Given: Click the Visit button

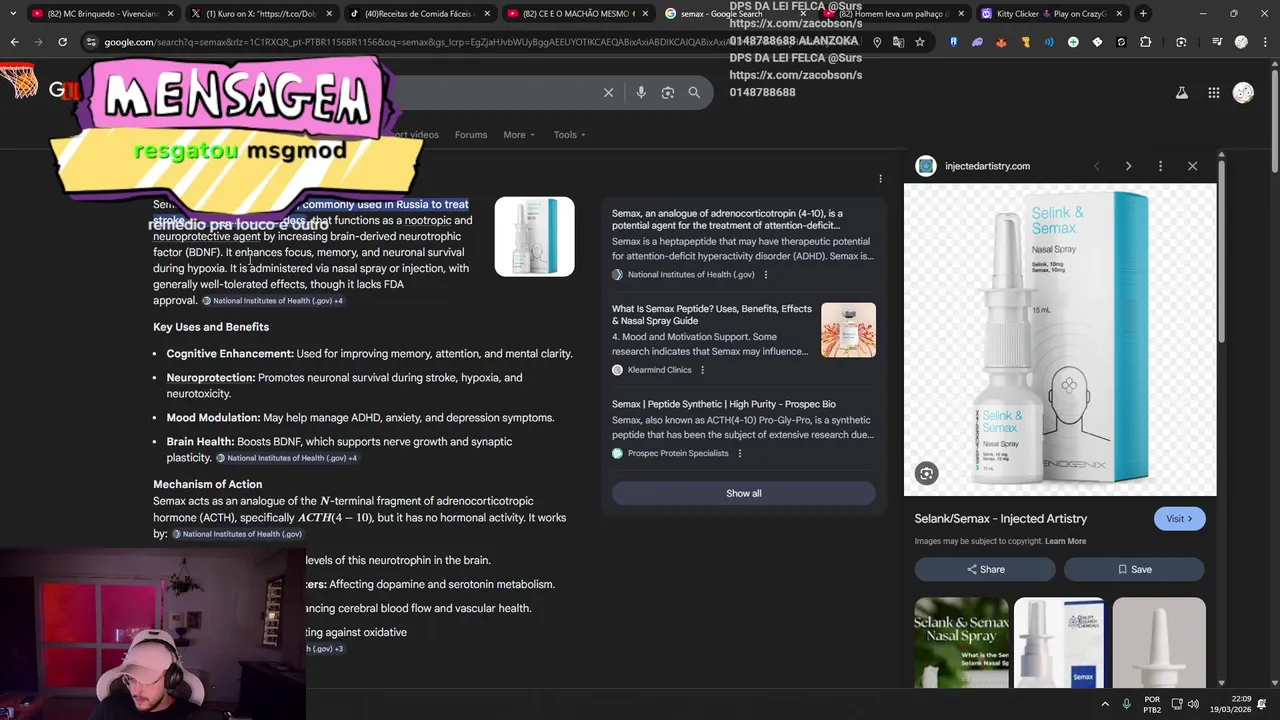Looking at the screenshot, I should point(1179,518).
